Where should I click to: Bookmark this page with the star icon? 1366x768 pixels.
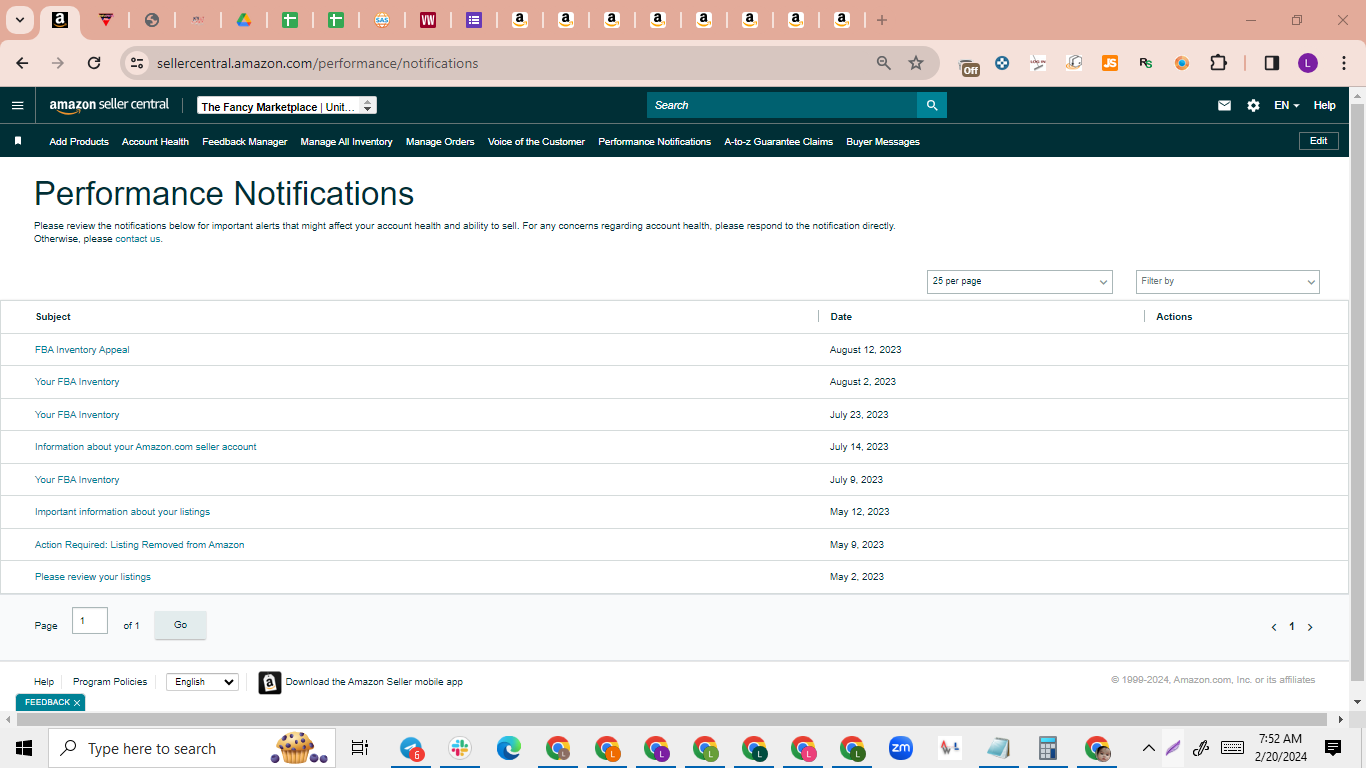tap(916, 63)
